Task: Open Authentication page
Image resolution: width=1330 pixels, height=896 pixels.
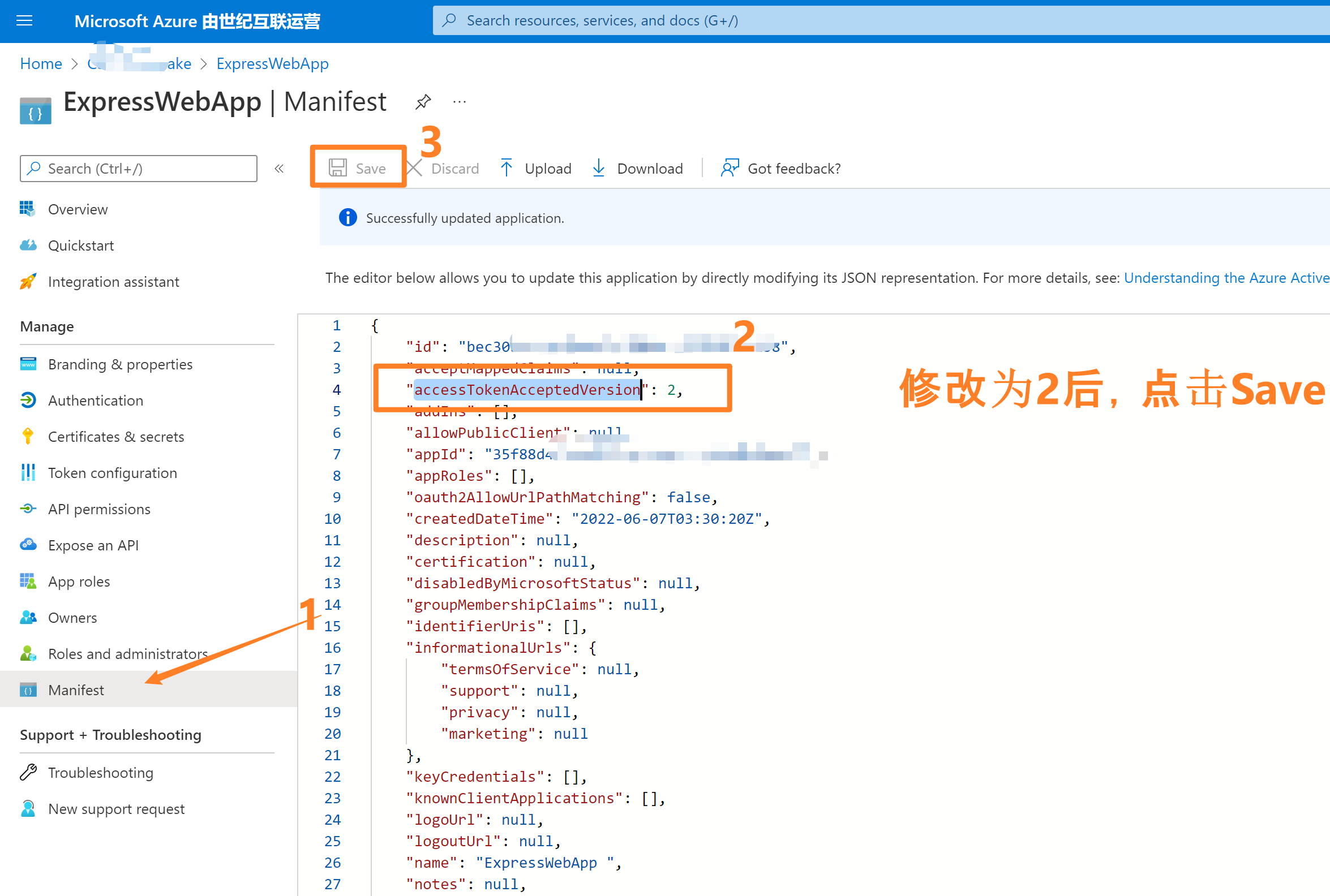Action: [96, 400]
